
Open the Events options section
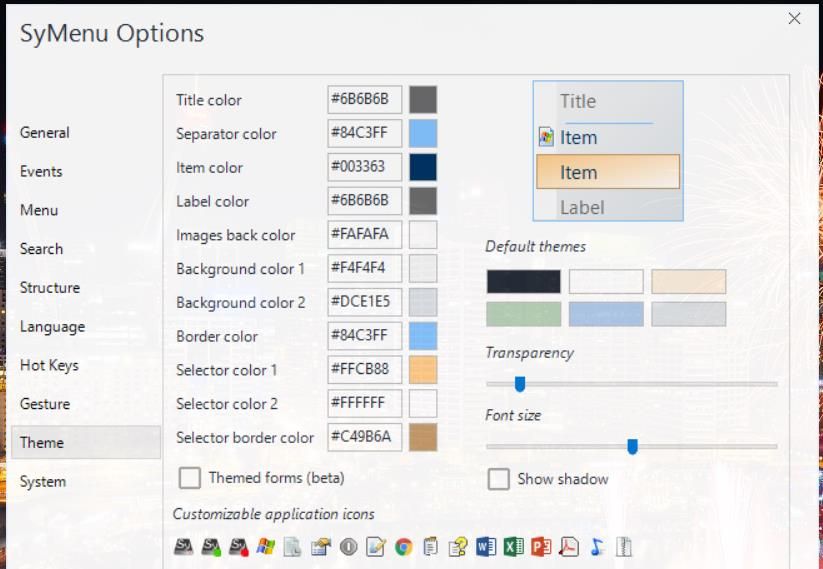[41, 172]
